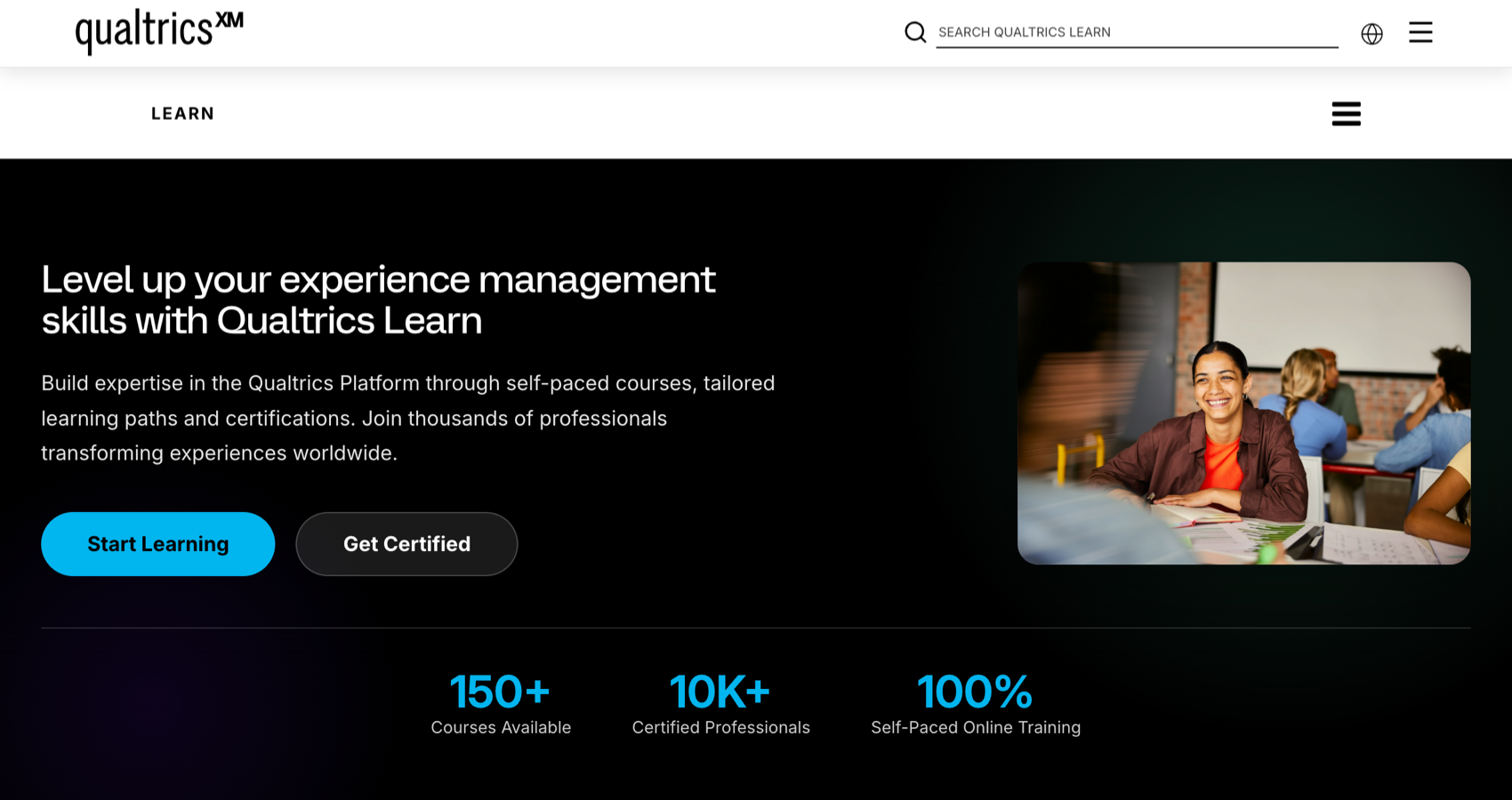
Task: Select the 150+ Courses Available stat
Action: [501, 704]
